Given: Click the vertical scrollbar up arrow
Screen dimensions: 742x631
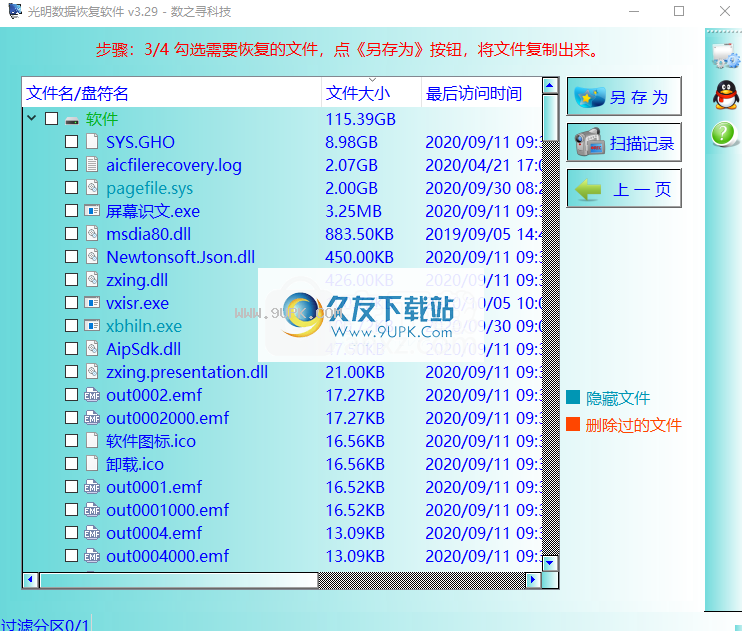Looking at the screenshot, I should 550,85.
